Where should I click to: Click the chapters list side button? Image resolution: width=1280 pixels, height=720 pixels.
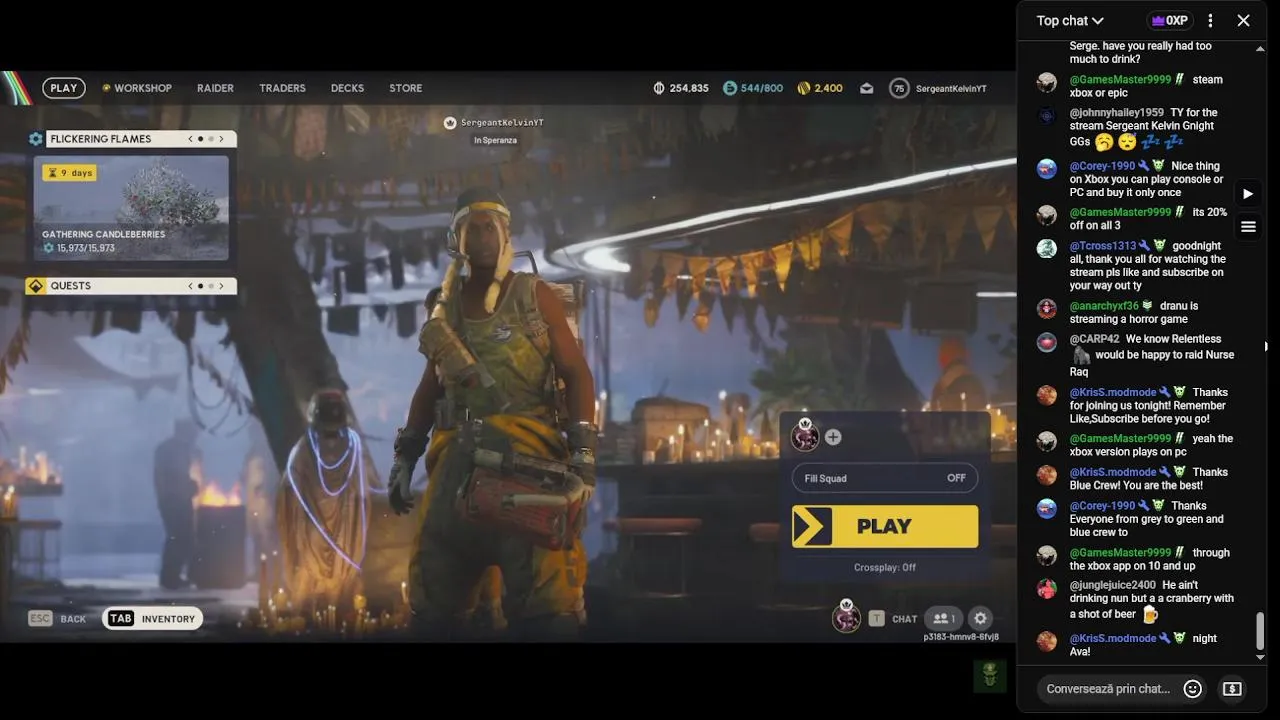click(1248, 227)
